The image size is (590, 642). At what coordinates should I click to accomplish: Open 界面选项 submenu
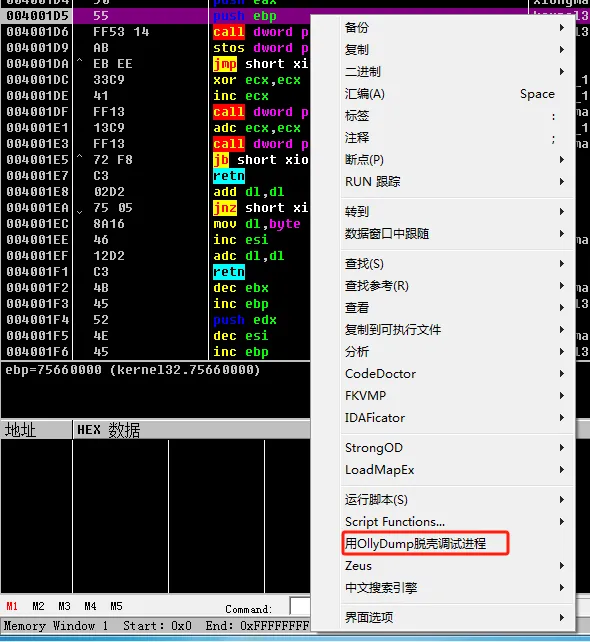point(455,617)
